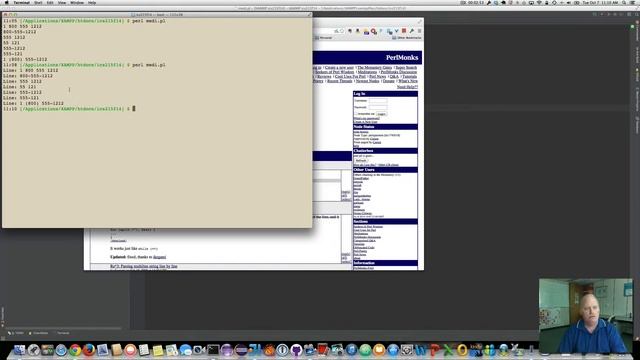
Task: Launch Google Chrome from the dock
Action: [75, 350]
